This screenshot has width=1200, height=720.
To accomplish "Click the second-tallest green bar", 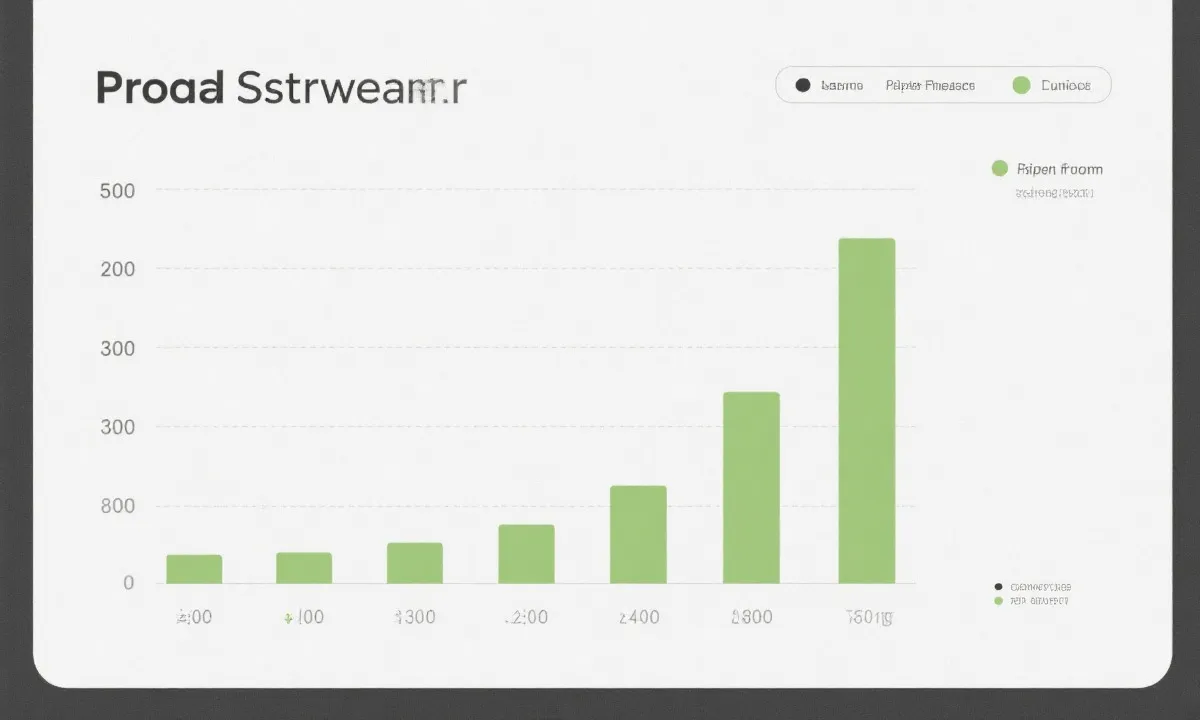I will tap(751, 487).
